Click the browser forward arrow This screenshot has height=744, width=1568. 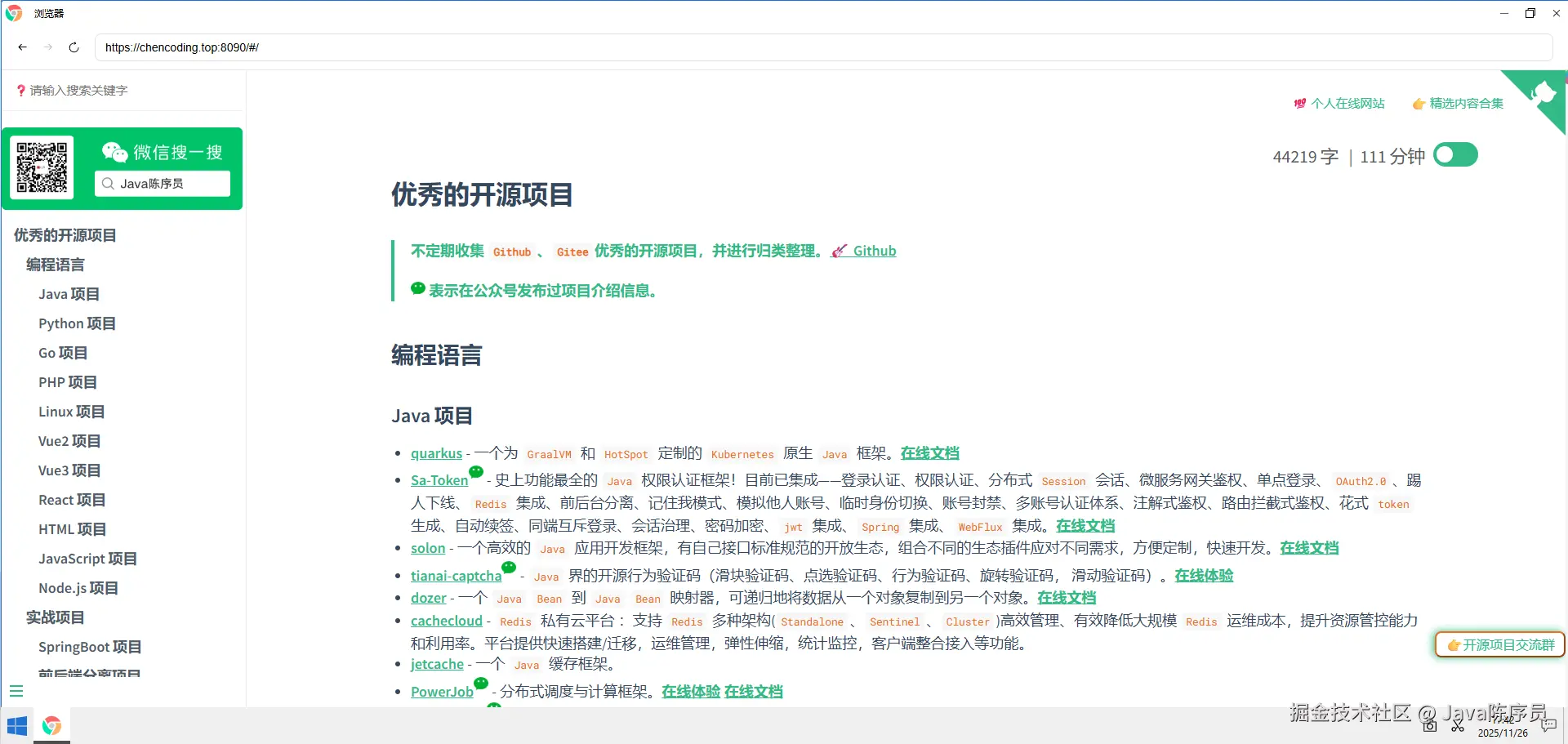(x=48, y=47)
